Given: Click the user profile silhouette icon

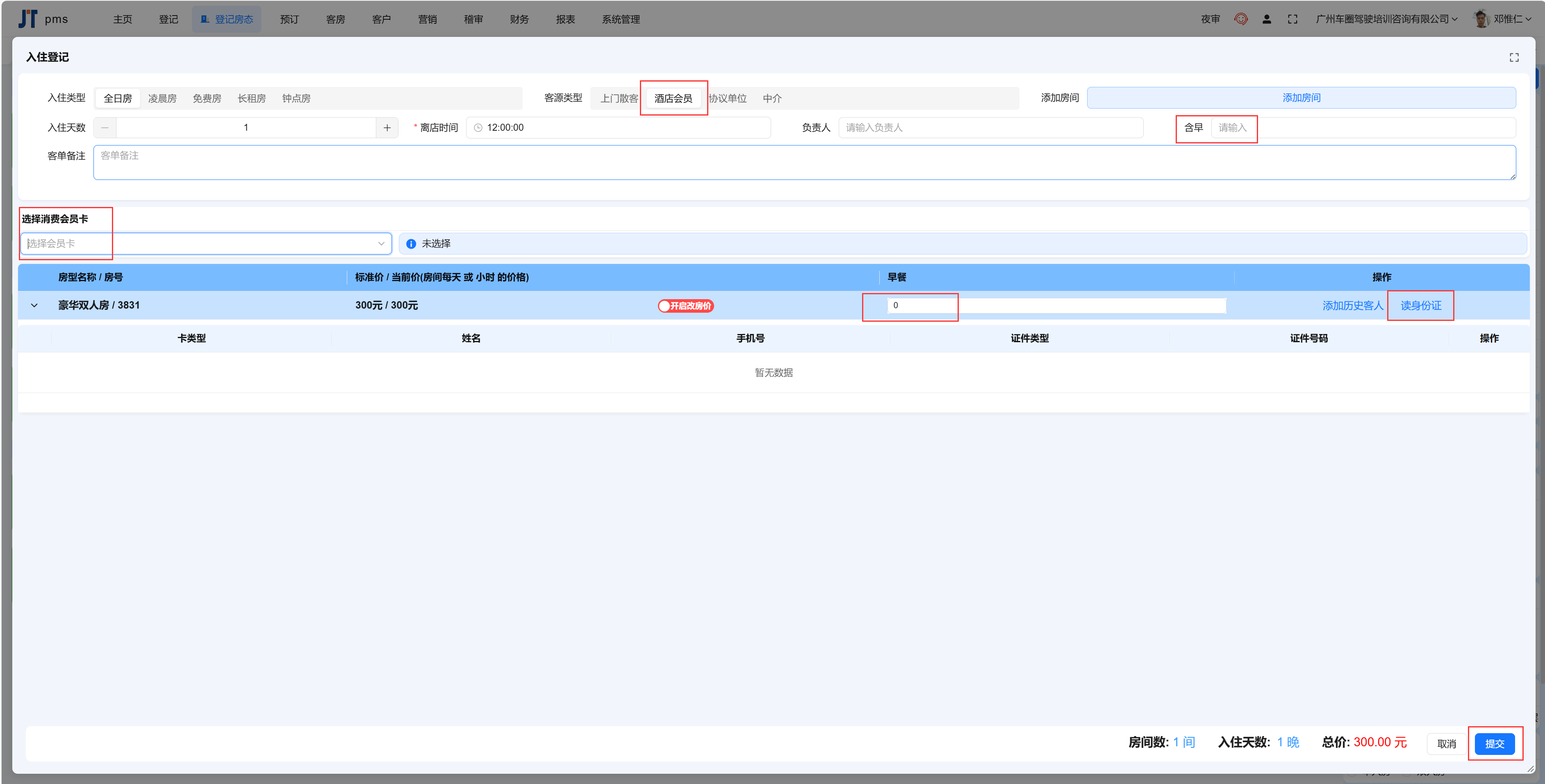Looking at the screenshot, I should 1267,19.
